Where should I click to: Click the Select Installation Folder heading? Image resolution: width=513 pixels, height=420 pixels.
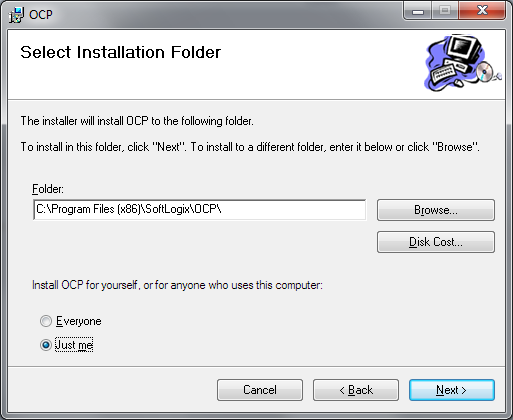pos(120,52)
